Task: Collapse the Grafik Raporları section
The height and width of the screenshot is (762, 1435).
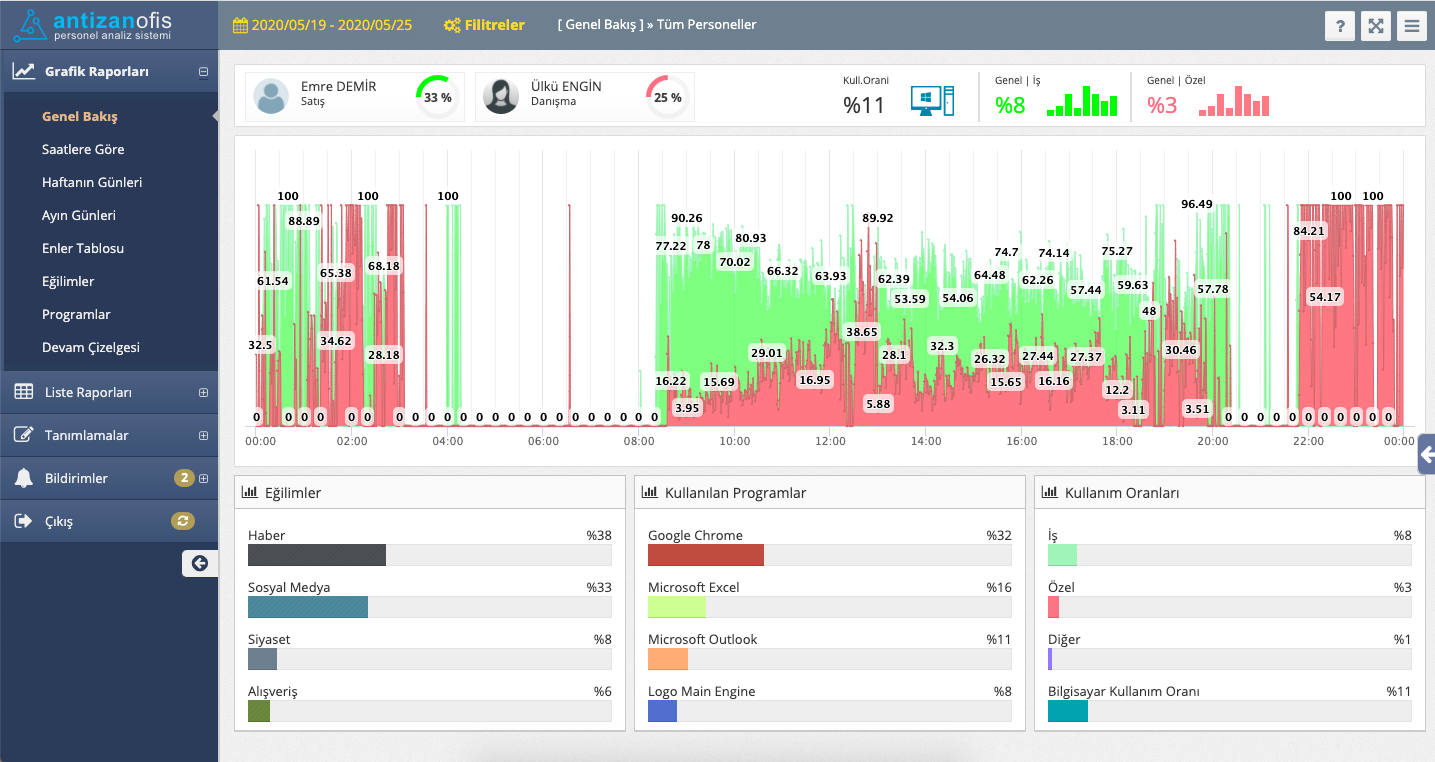Action: coord(203,72)
